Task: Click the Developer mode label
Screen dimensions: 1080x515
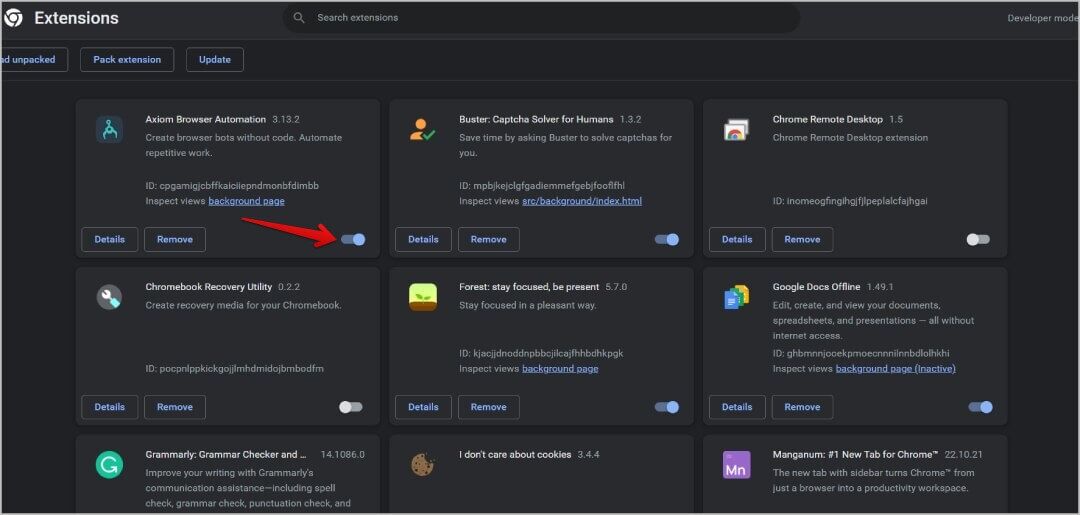Action: tap(1043, 19)
